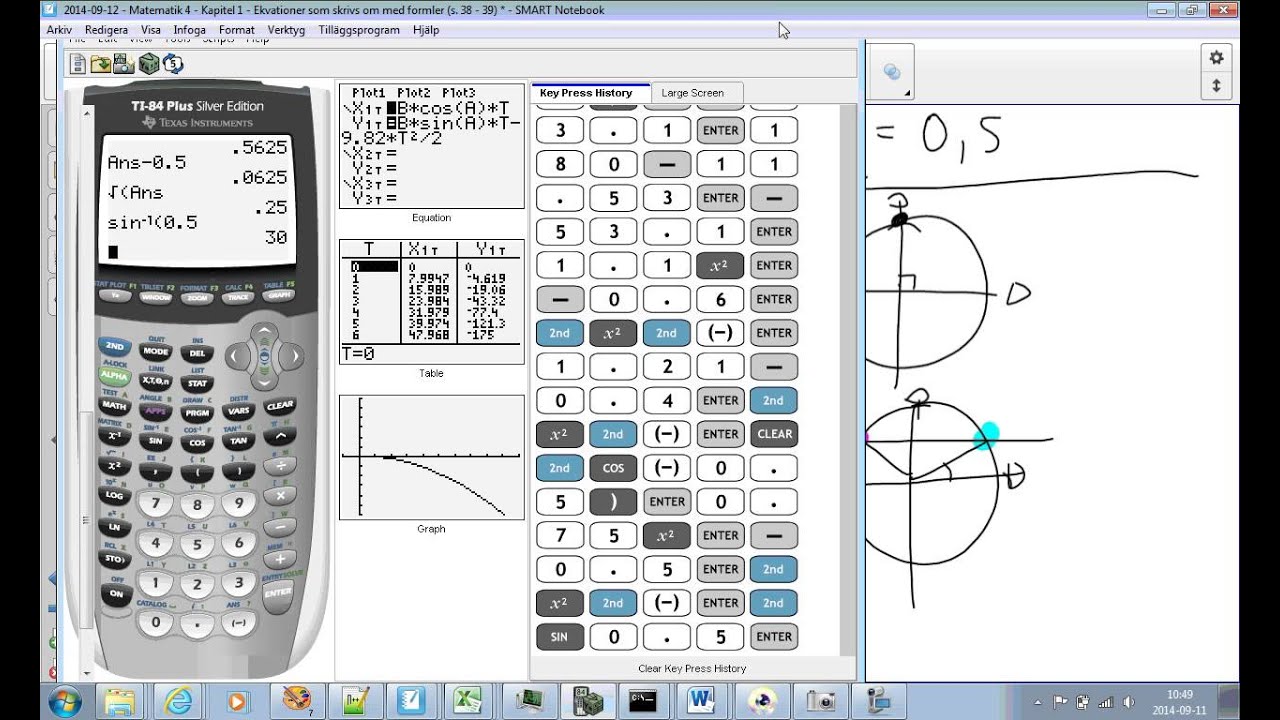Click the negative (−) key on calculator keypad
The height and width of the screenshot is (720, 1280).
(x=238, y=622)
